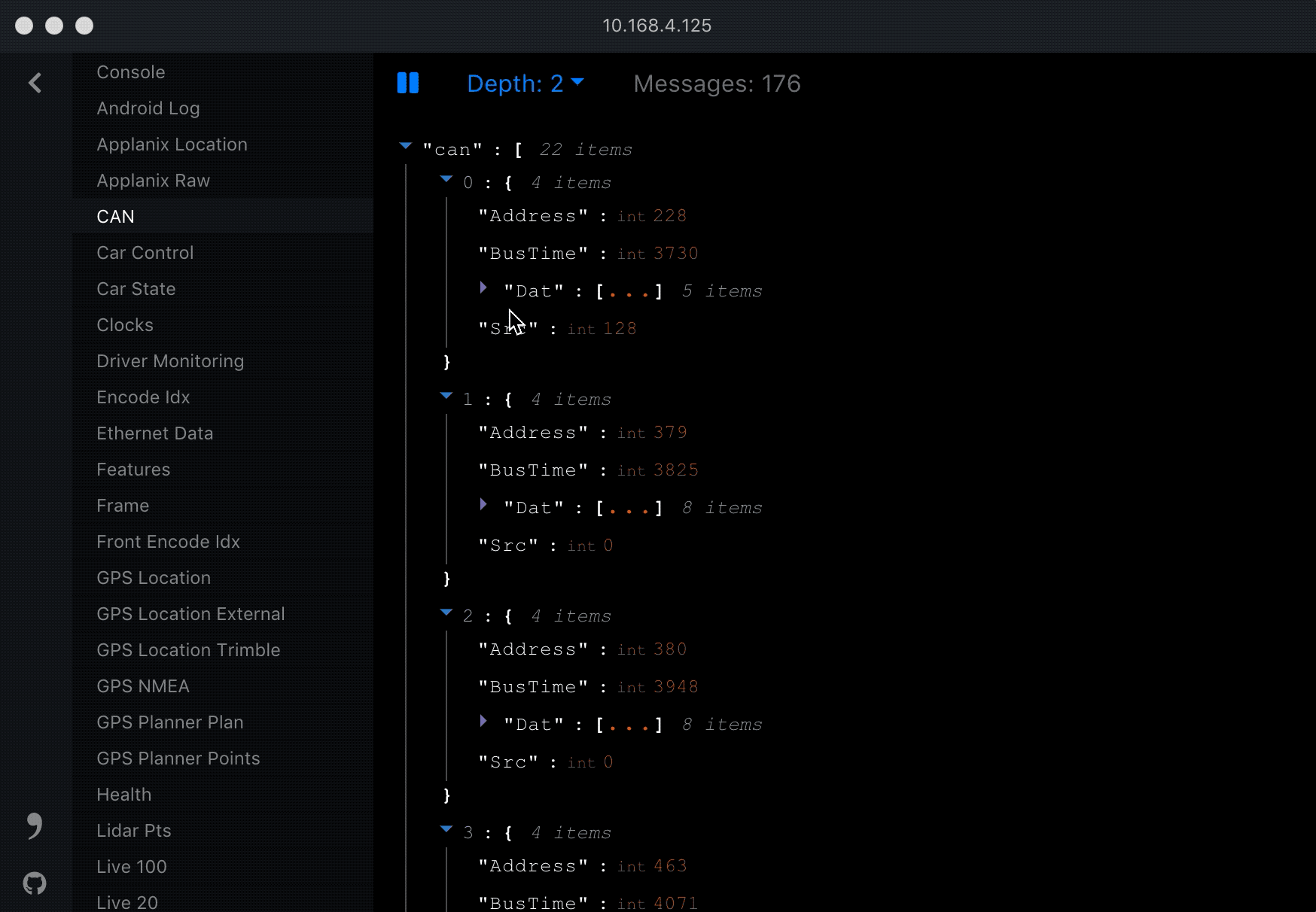Click Address value int 379
1316x912 pixels.
(652, 433)
